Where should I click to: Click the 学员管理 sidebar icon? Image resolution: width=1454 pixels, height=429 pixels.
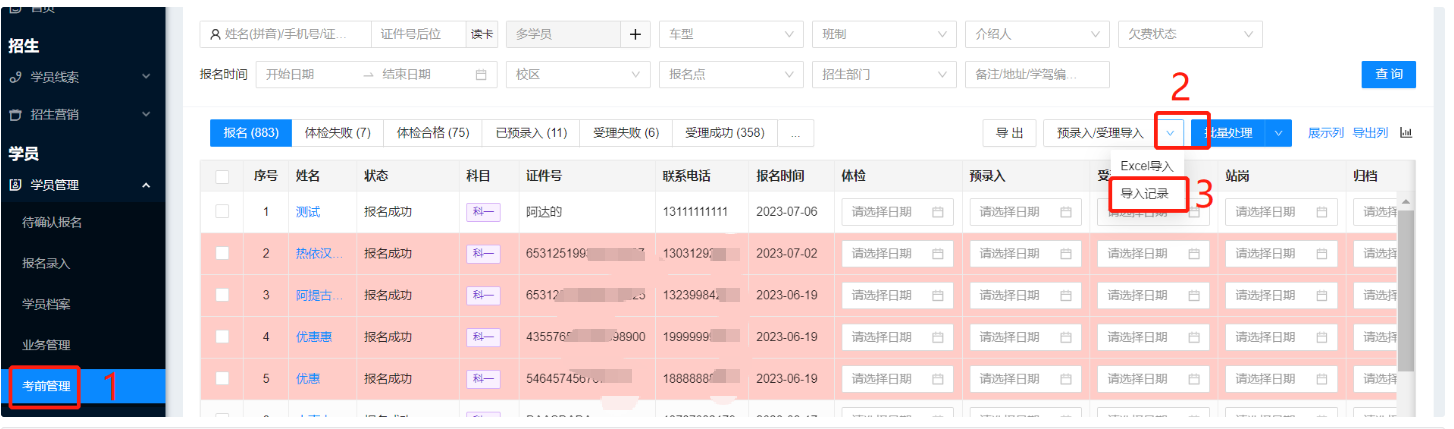click(14, 185)
